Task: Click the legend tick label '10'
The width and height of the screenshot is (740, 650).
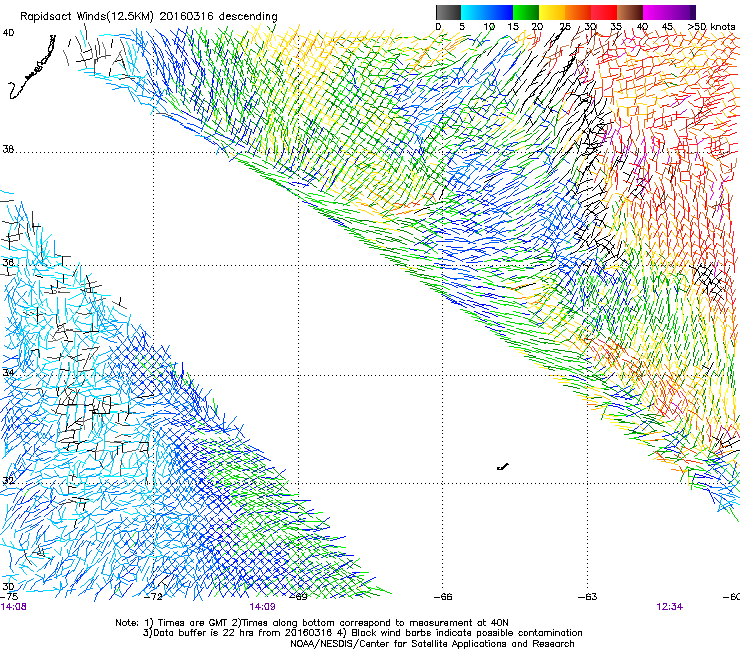Action: point(489,26)
